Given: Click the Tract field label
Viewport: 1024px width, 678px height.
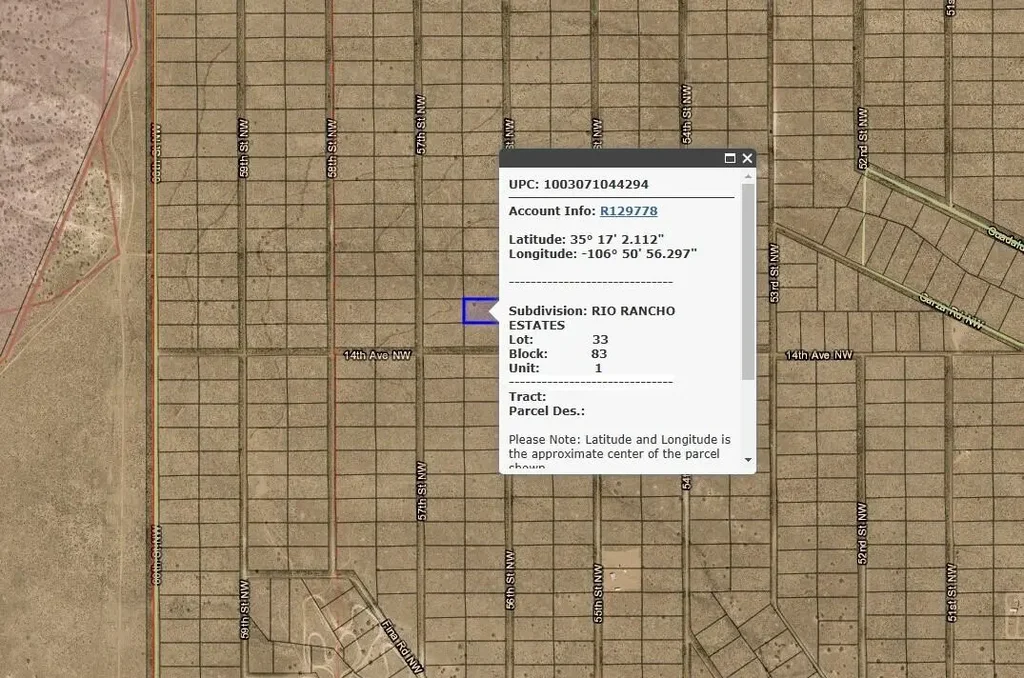Looking at the screenshot, I should click(527, 397).
